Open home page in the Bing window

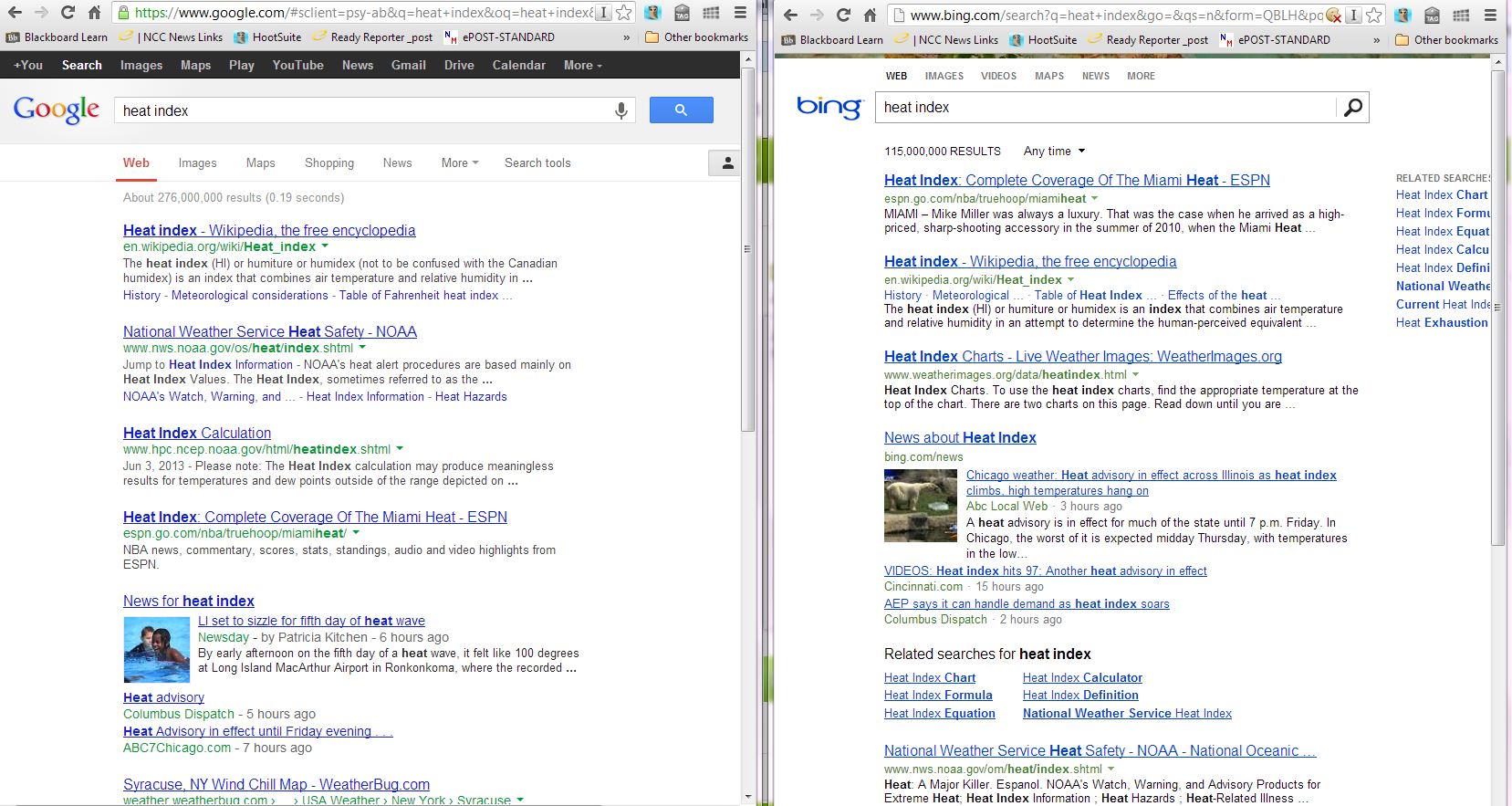coord(870,15)
